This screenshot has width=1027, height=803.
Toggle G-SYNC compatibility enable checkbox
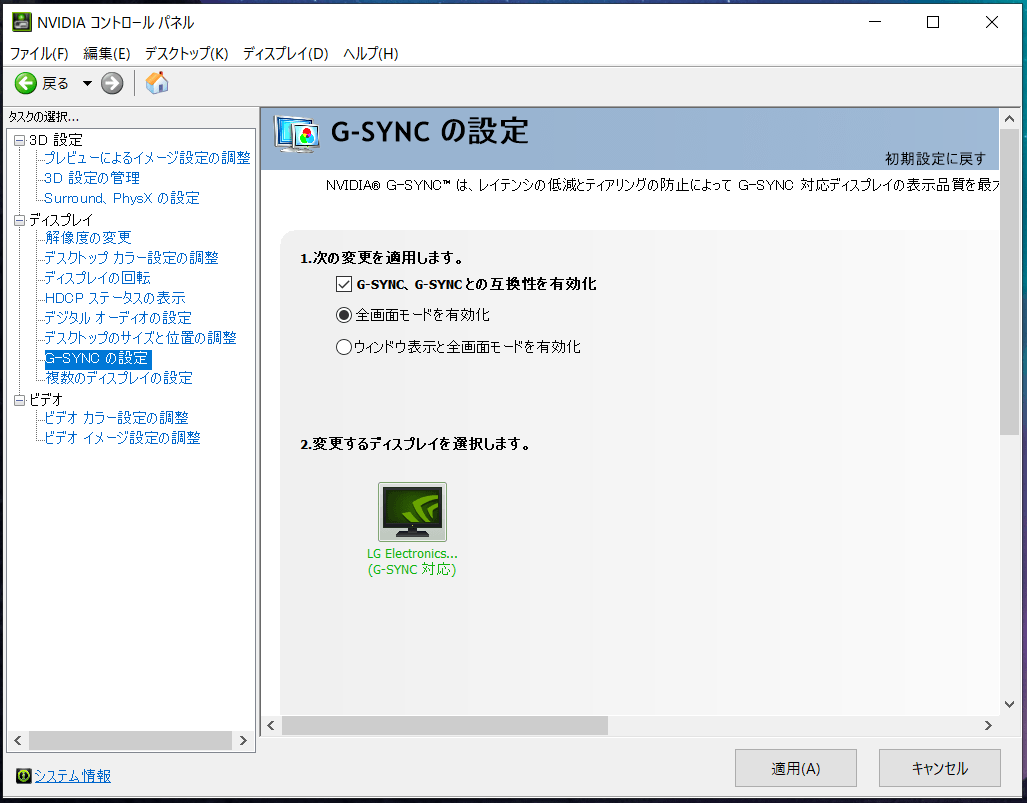click(x=344, y=284)
